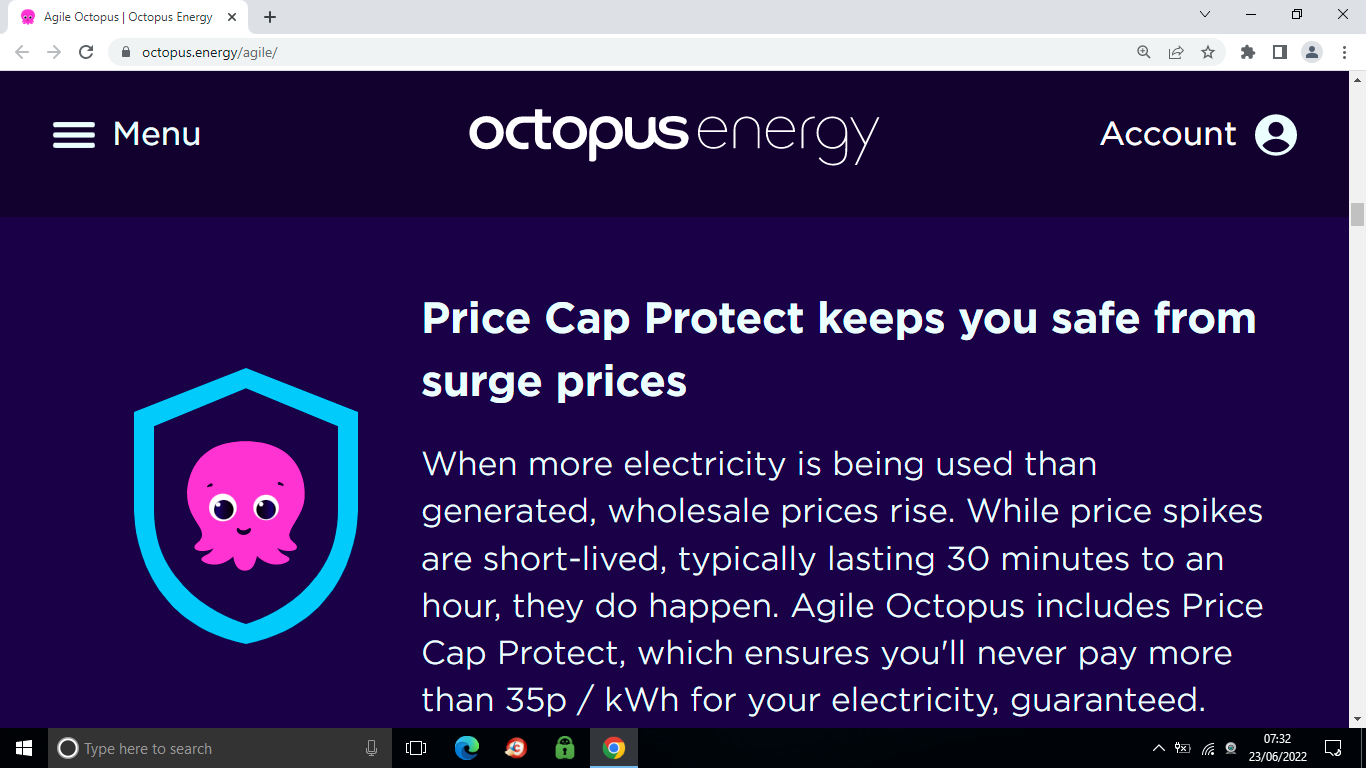Open Task View on the taskbar

tap(416, 748)
